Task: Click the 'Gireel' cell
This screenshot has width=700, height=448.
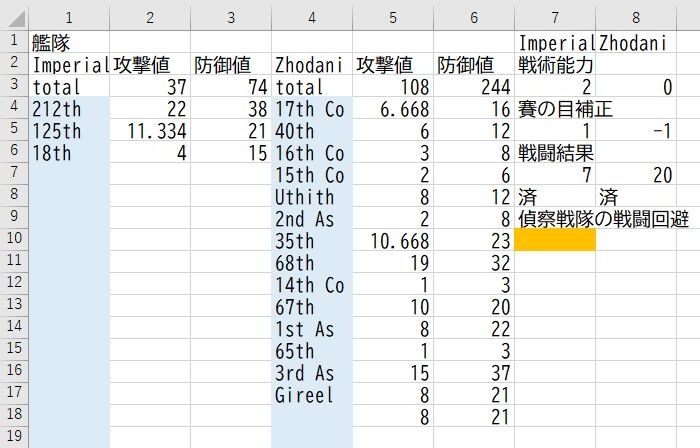Action: [x=312, y=394]
